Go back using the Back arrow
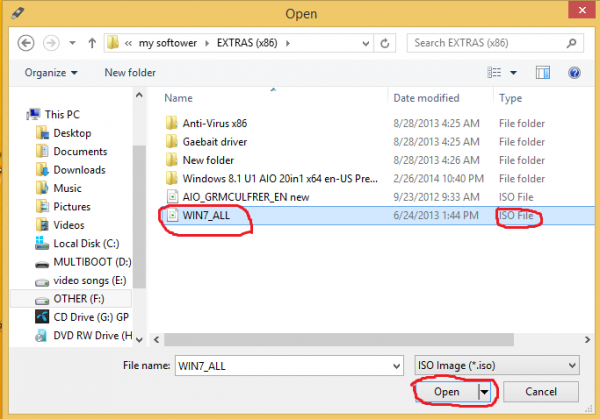The height and width of the screenshot is (419, 600). tap(26, 43)
